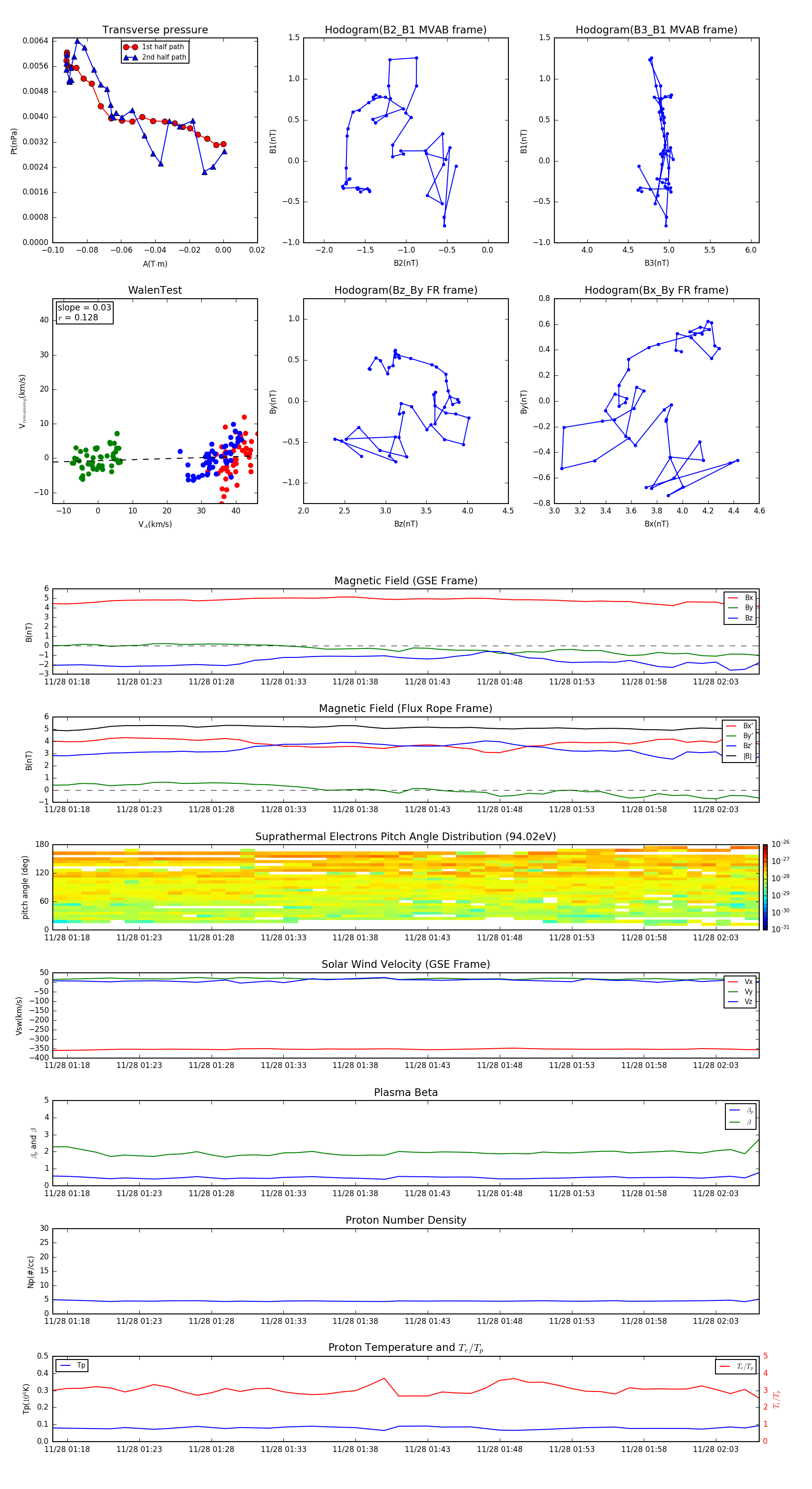Click "11/28 01:18" tick in Magnetic Field GSE panel
Image resolution: width=812 pixels, height=1489 pixels.
[67, 682]
